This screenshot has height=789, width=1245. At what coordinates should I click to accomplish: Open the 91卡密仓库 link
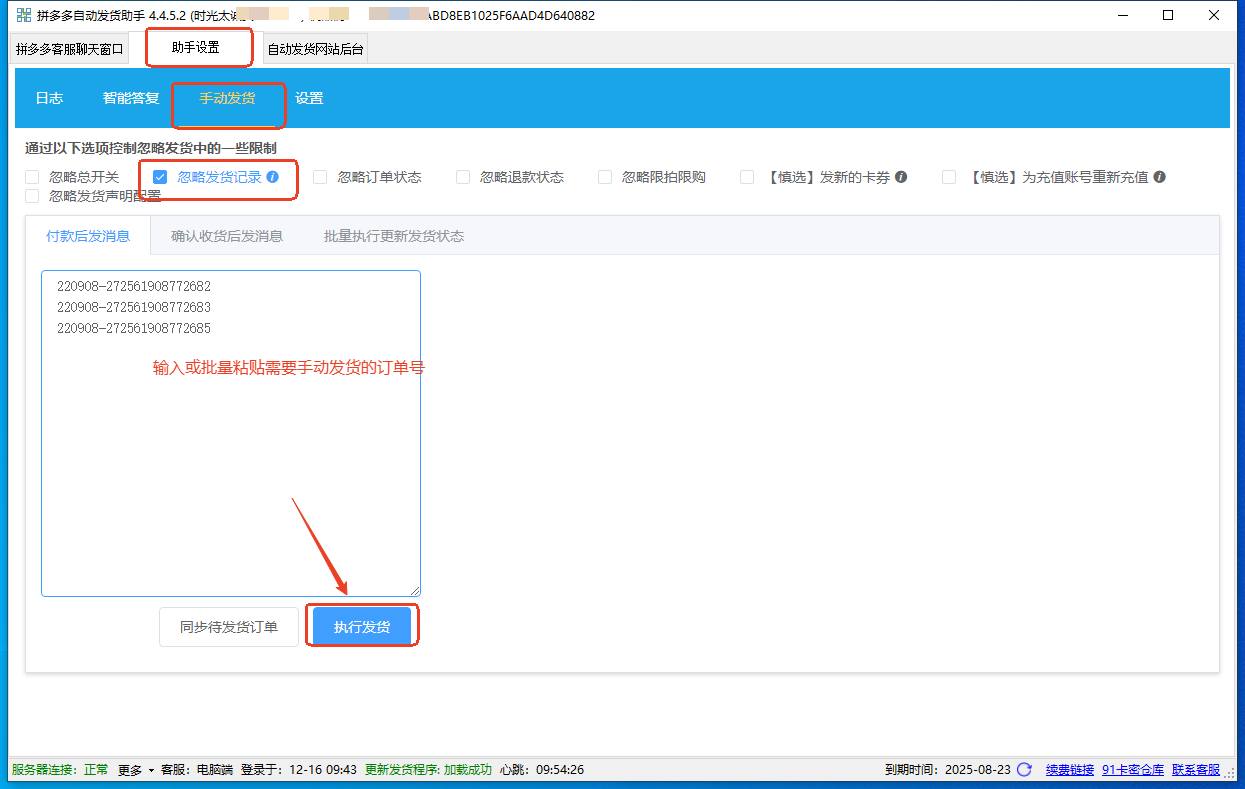click(1133, 769)
